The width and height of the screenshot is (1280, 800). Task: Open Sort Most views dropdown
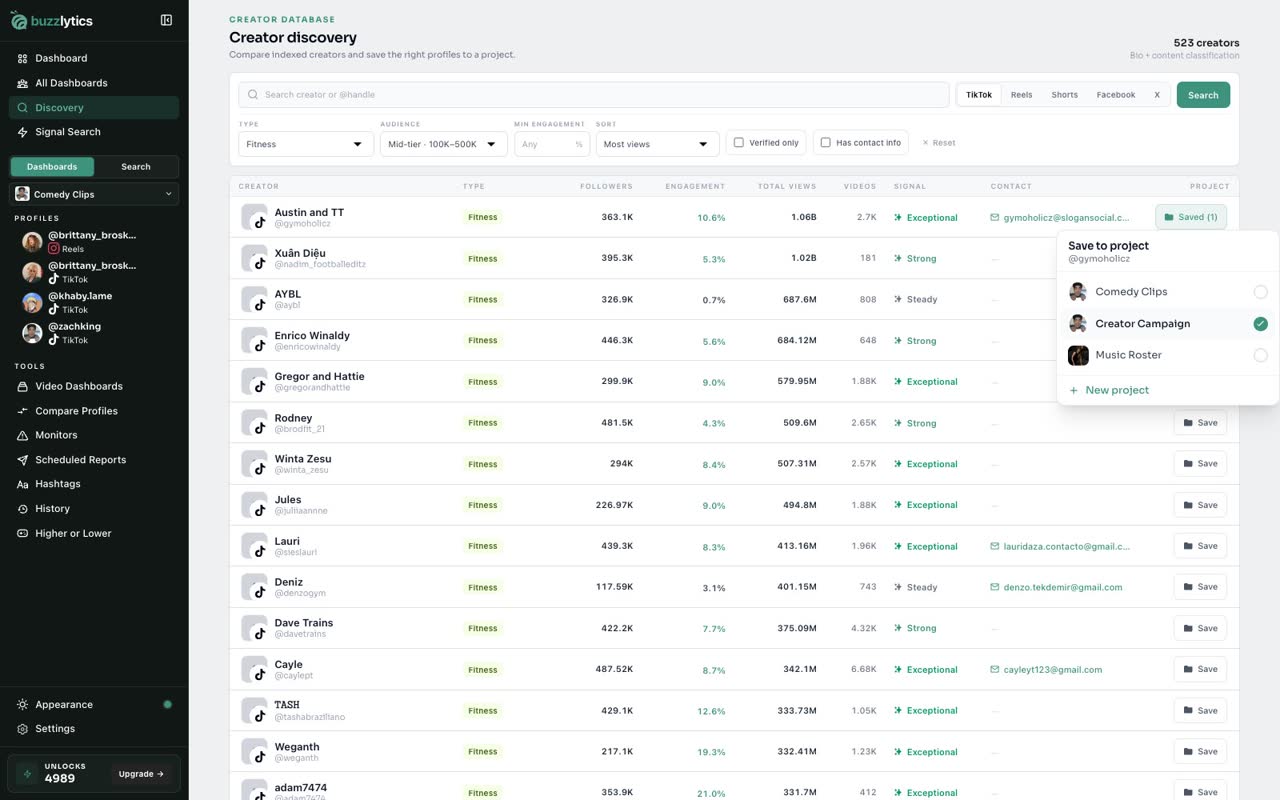(658, 144)
